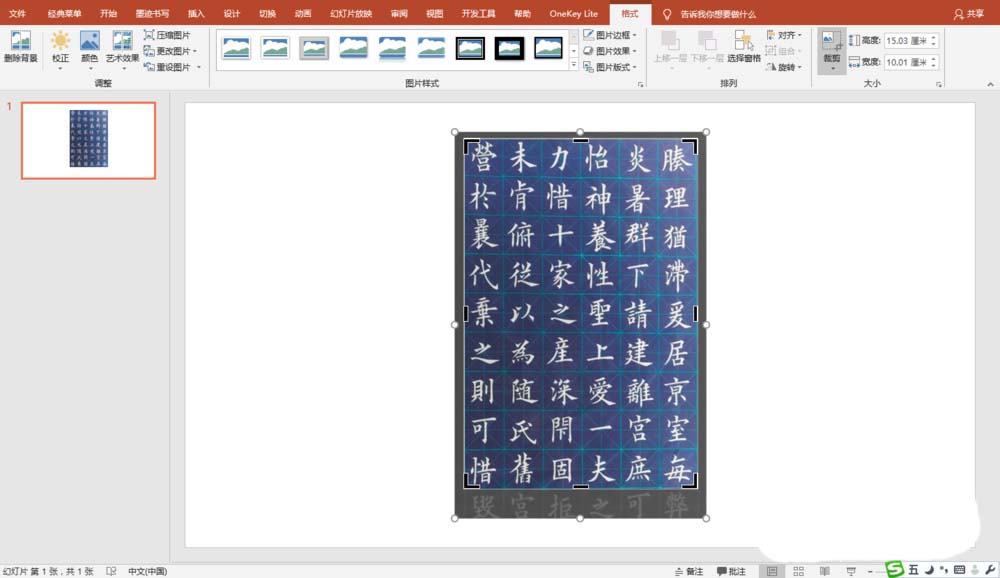
Task: Open the Picture Layout (图片版式) dropdown
Action: click(x=610, y=67)
